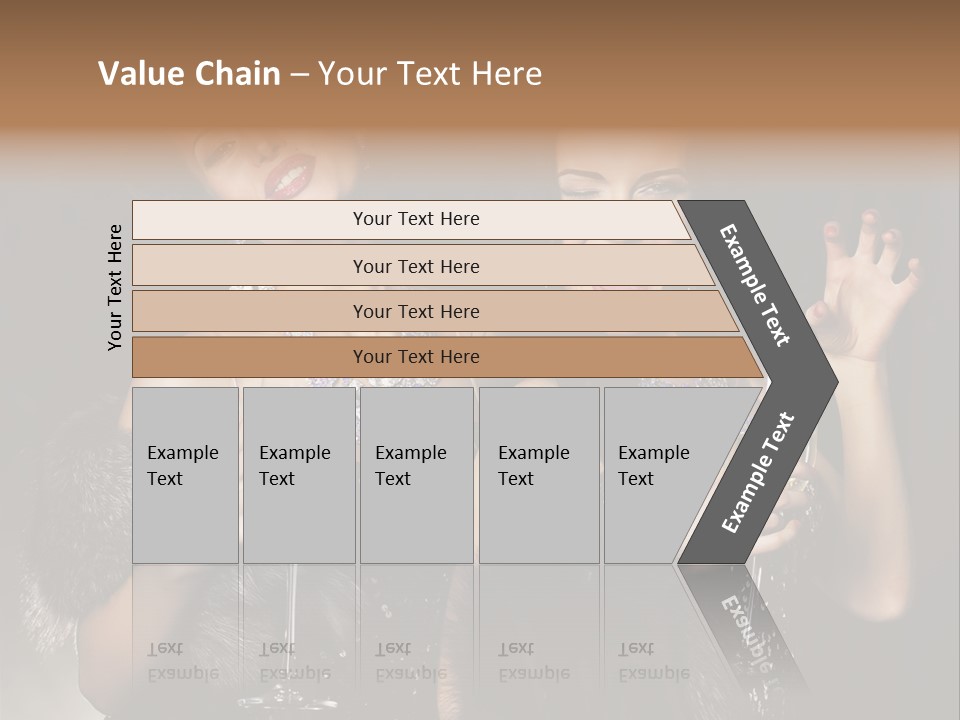Click the "Your Text Here" part of the title
Image resolution: width=960 pixels, height=720 pixels.
click(430, 74)
